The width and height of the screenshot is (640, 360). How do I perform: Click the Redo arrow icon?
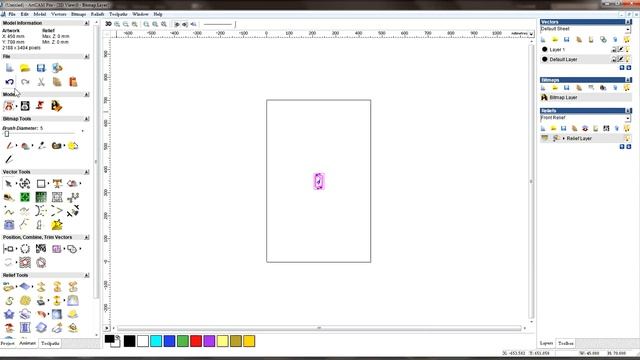[25, 82]
